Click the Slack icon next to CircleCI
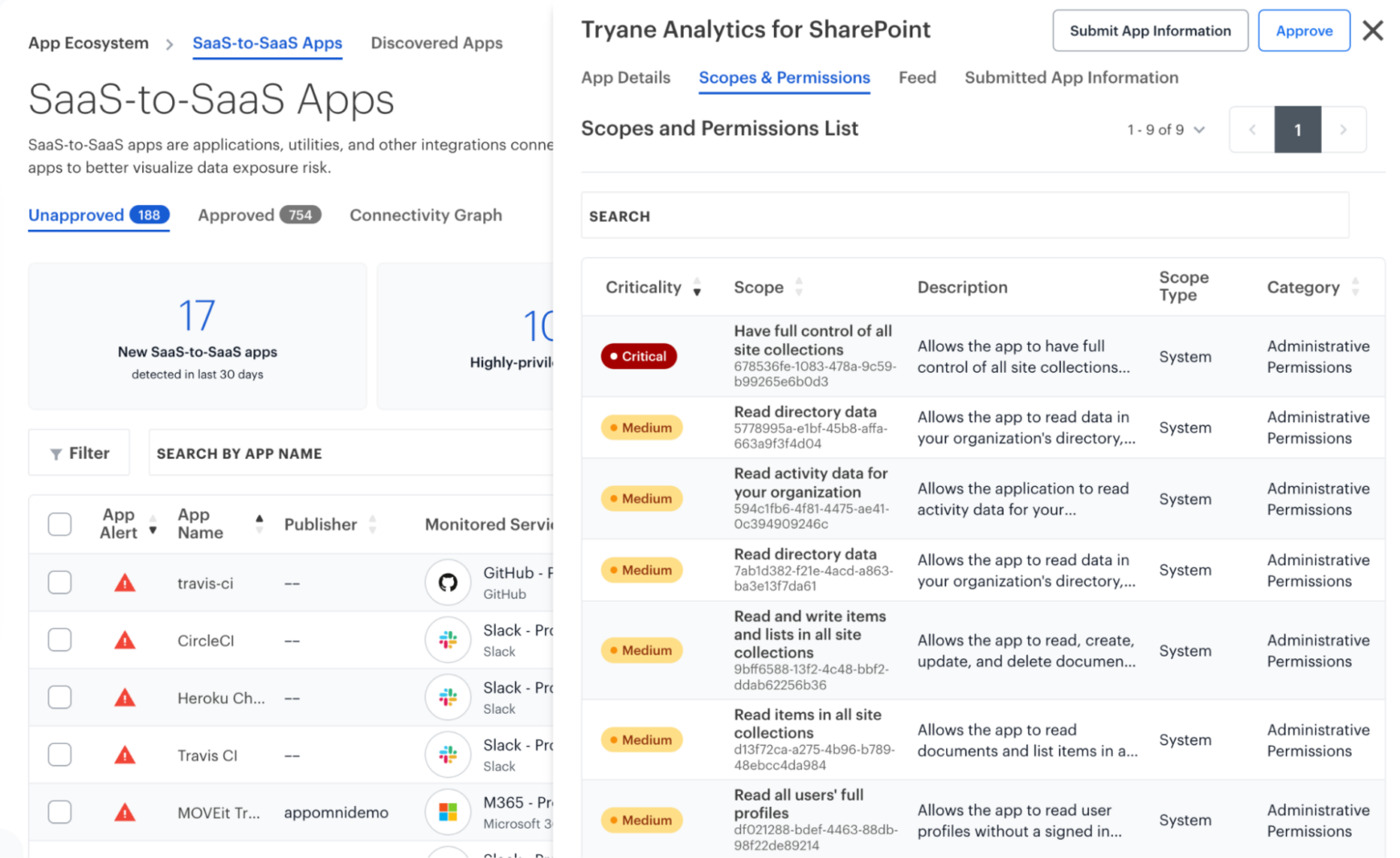 coord(448,640)
